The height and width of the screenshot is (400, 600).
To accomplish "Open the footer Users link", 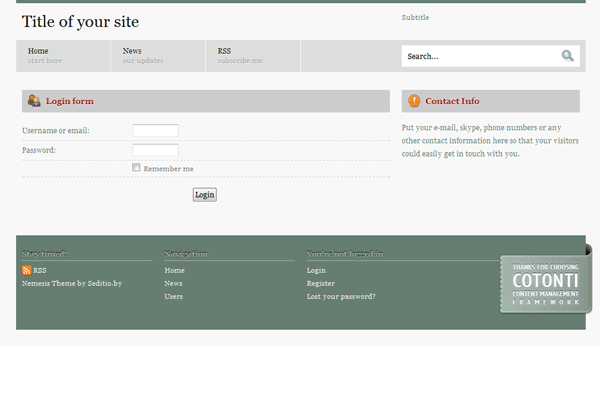I will pos(173,297).
